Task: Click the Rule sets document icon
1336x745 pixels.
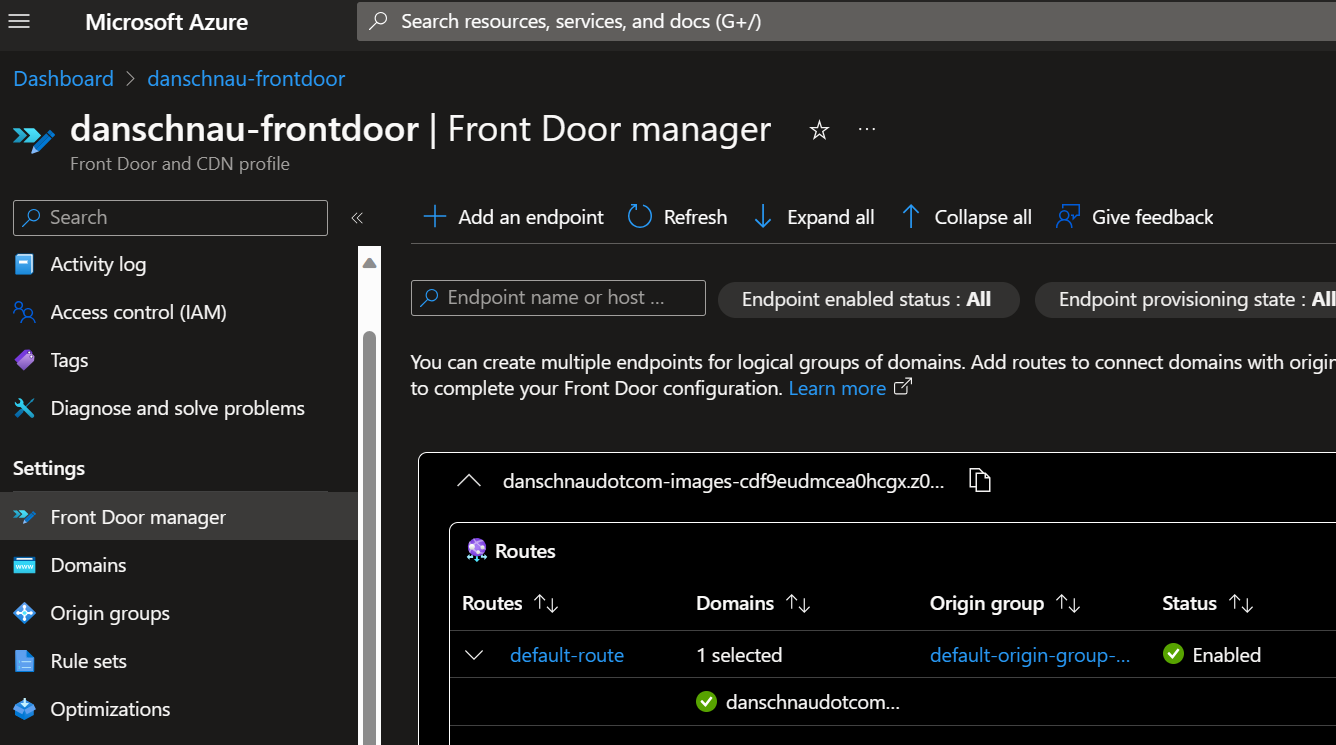Action: click(x=24, y=661)
